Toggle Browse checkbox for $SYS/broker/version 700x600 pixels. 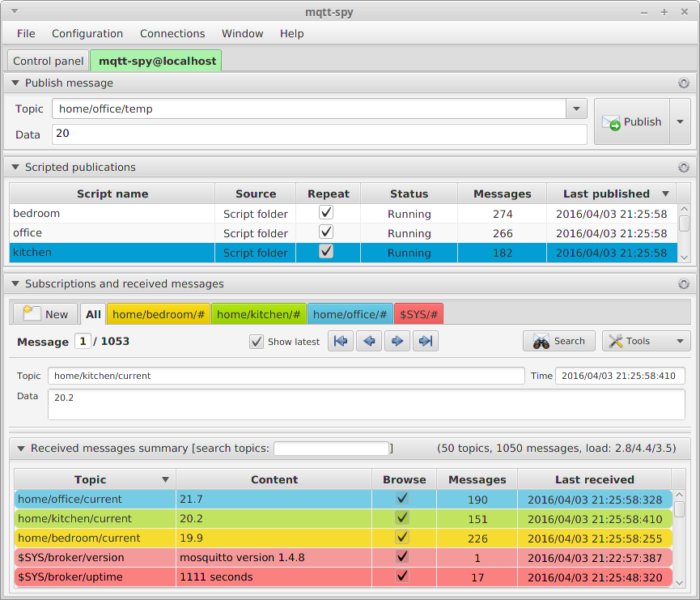(x=402, y=557)
